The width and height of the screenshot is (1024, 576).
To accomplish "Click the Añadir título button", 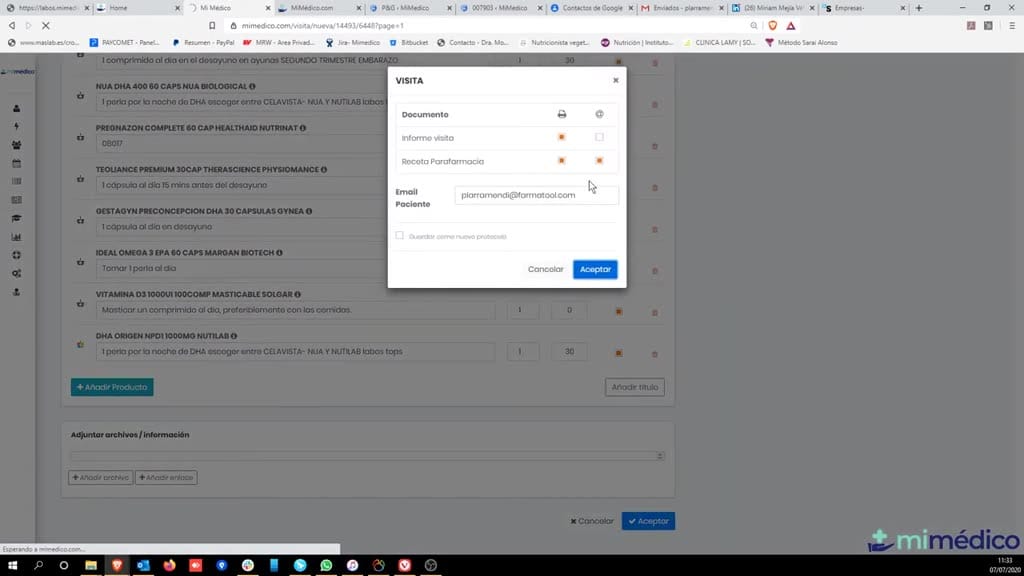I will [x=634, y=387].
